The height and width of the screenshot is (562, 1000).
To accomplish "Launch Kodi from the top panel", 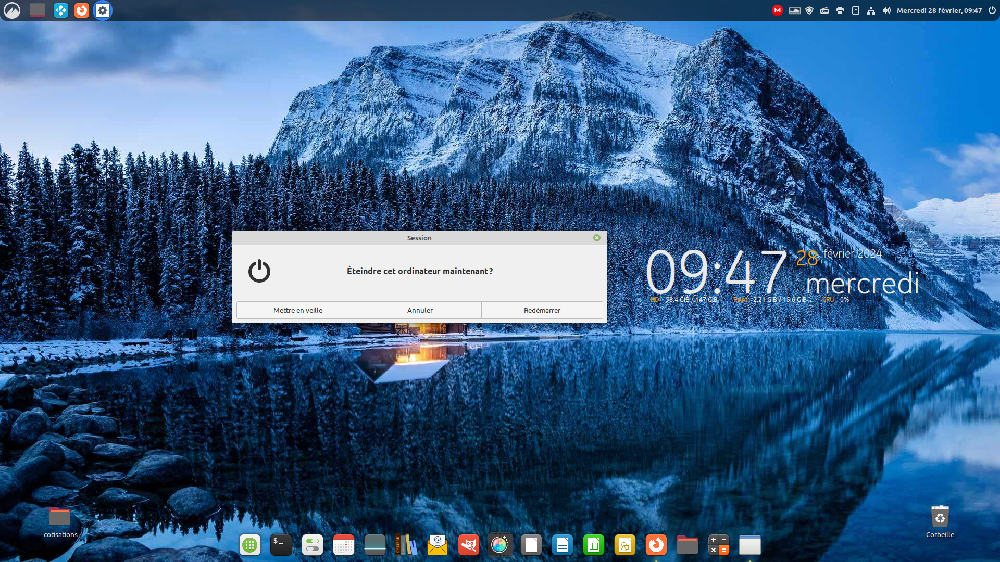I will point(61,10).
